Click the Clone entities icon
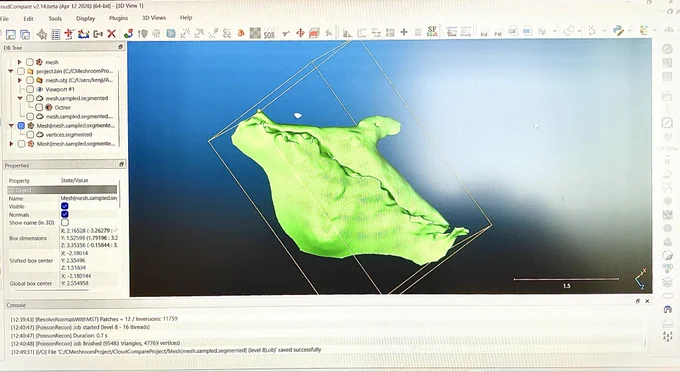The width and height of the screenshot is (680, 372). pos(83,34)
